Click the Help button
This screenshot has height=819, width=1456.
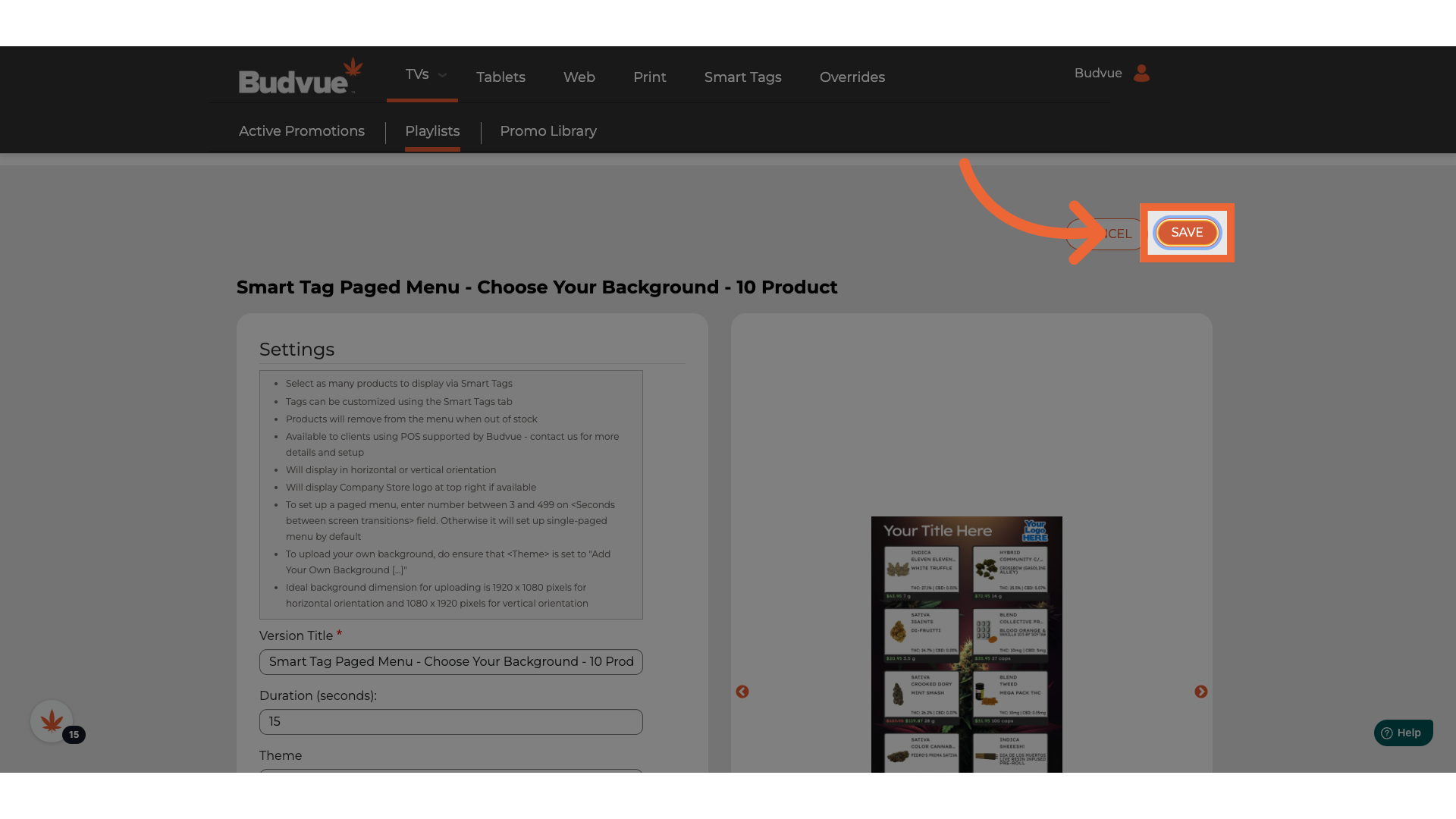point(1403,733)
